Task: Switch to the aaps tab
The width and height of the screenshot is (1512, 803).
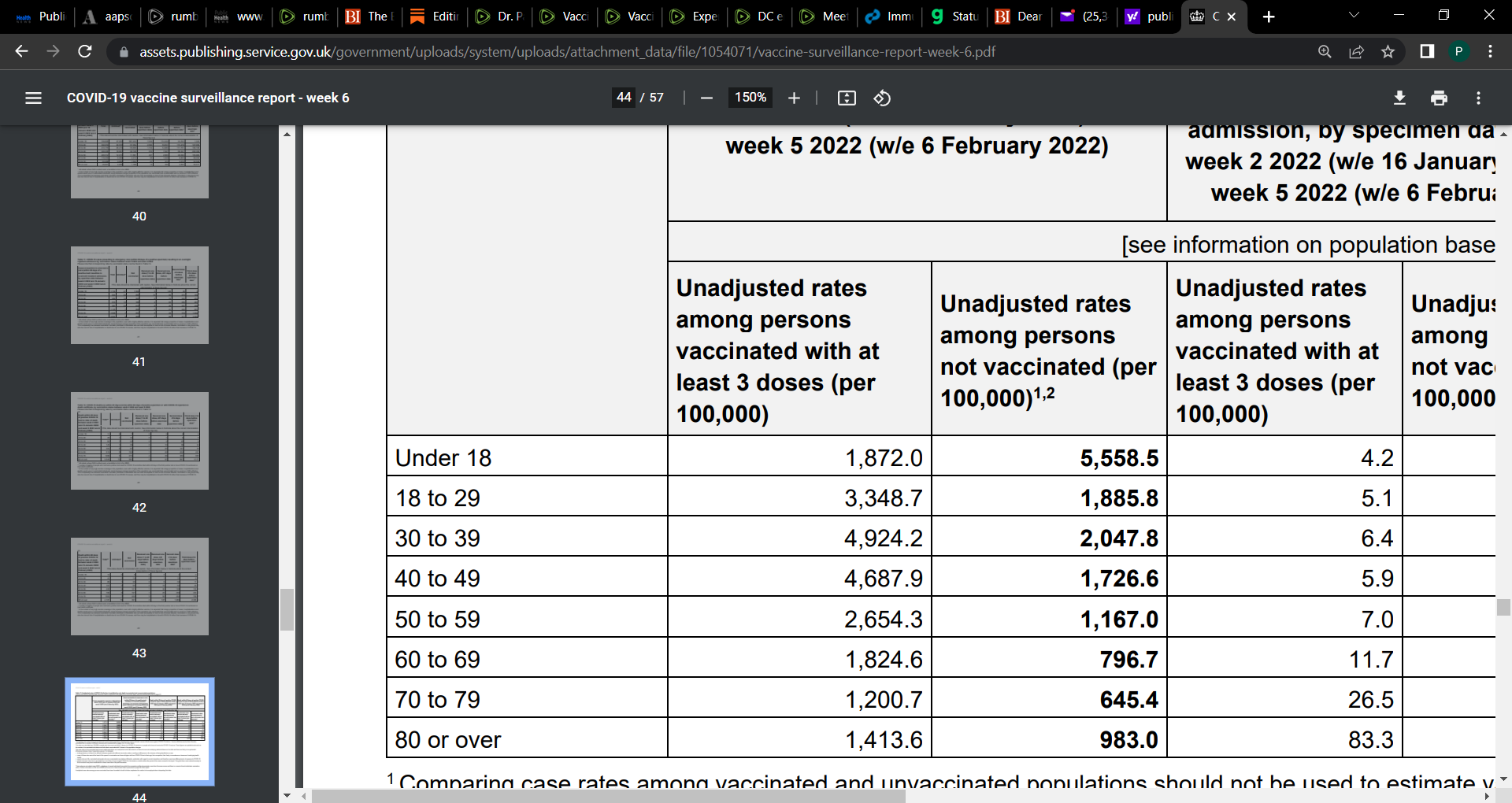Action: click(x=108, y=17)
